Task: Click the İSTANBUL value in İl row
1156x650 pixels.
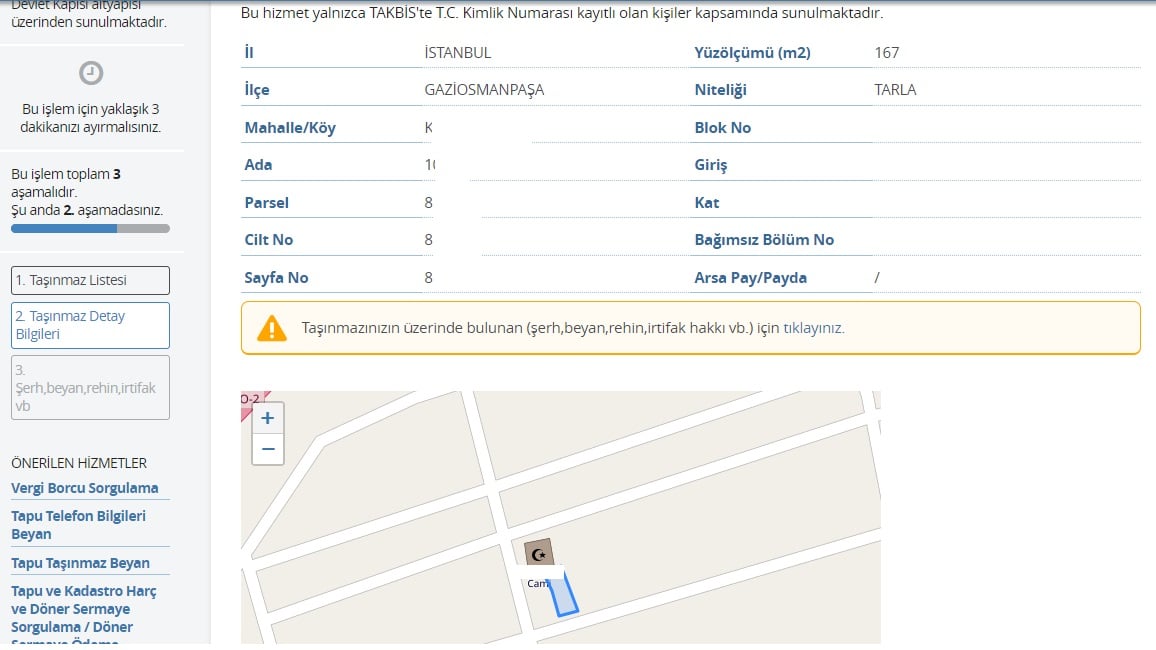Action: [x=457, y=53]
